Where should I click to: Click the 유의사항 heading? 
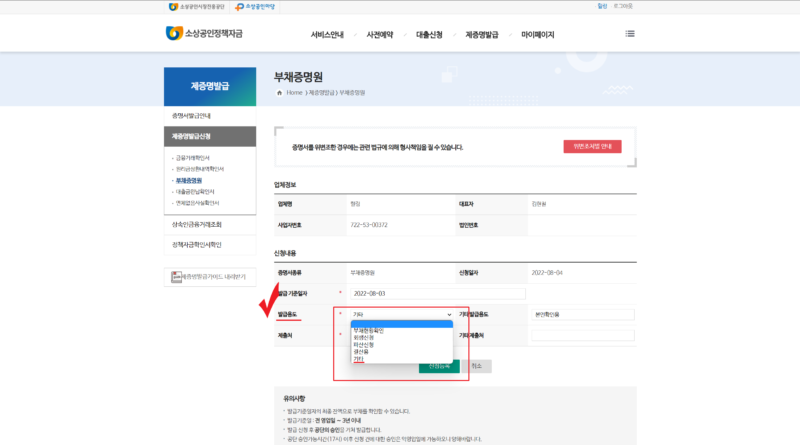(x=294, y=399)
